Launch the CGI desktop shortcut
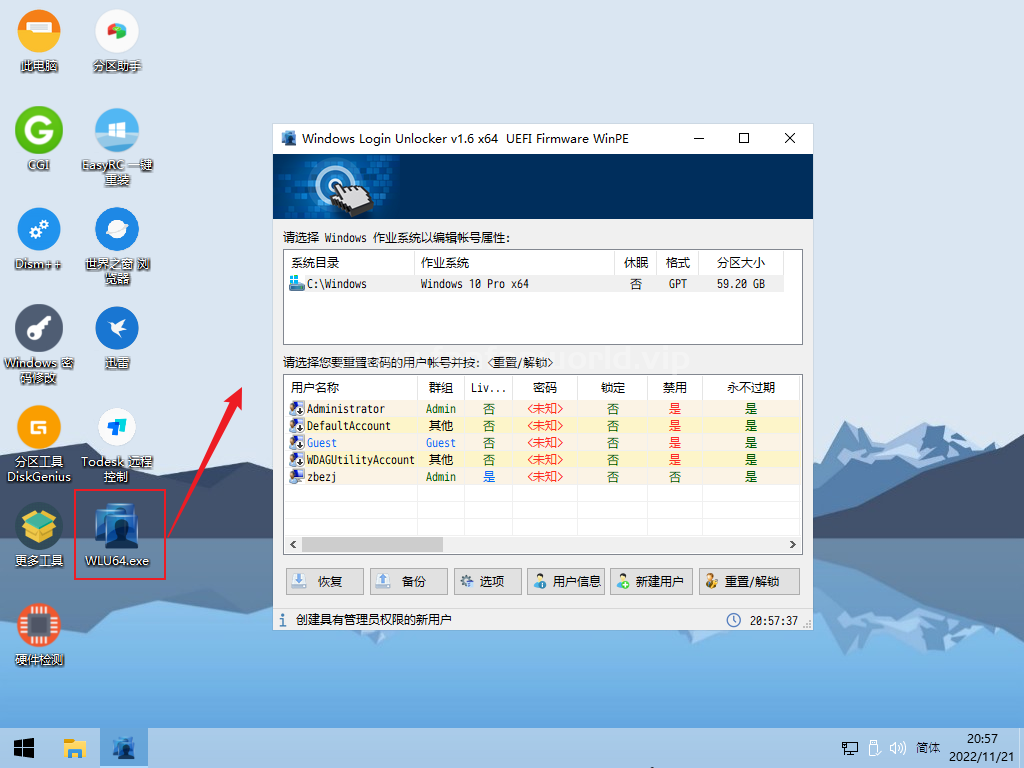Image resolution: width=1024 pixels, height=768 pixels. 39,132
